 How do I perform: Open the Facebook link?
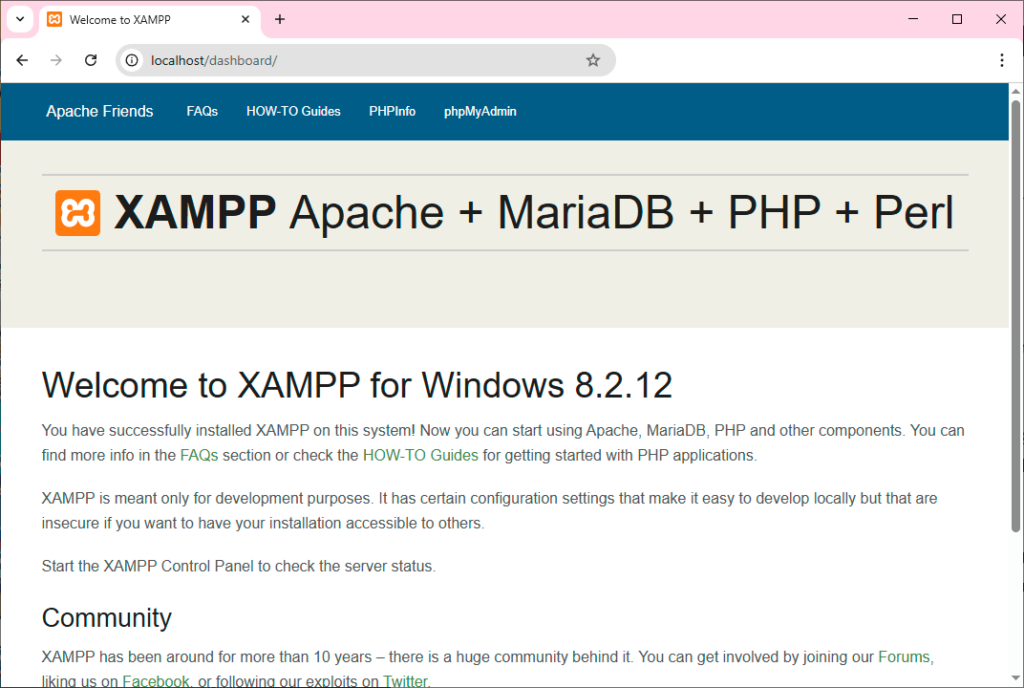pos(155,681)
